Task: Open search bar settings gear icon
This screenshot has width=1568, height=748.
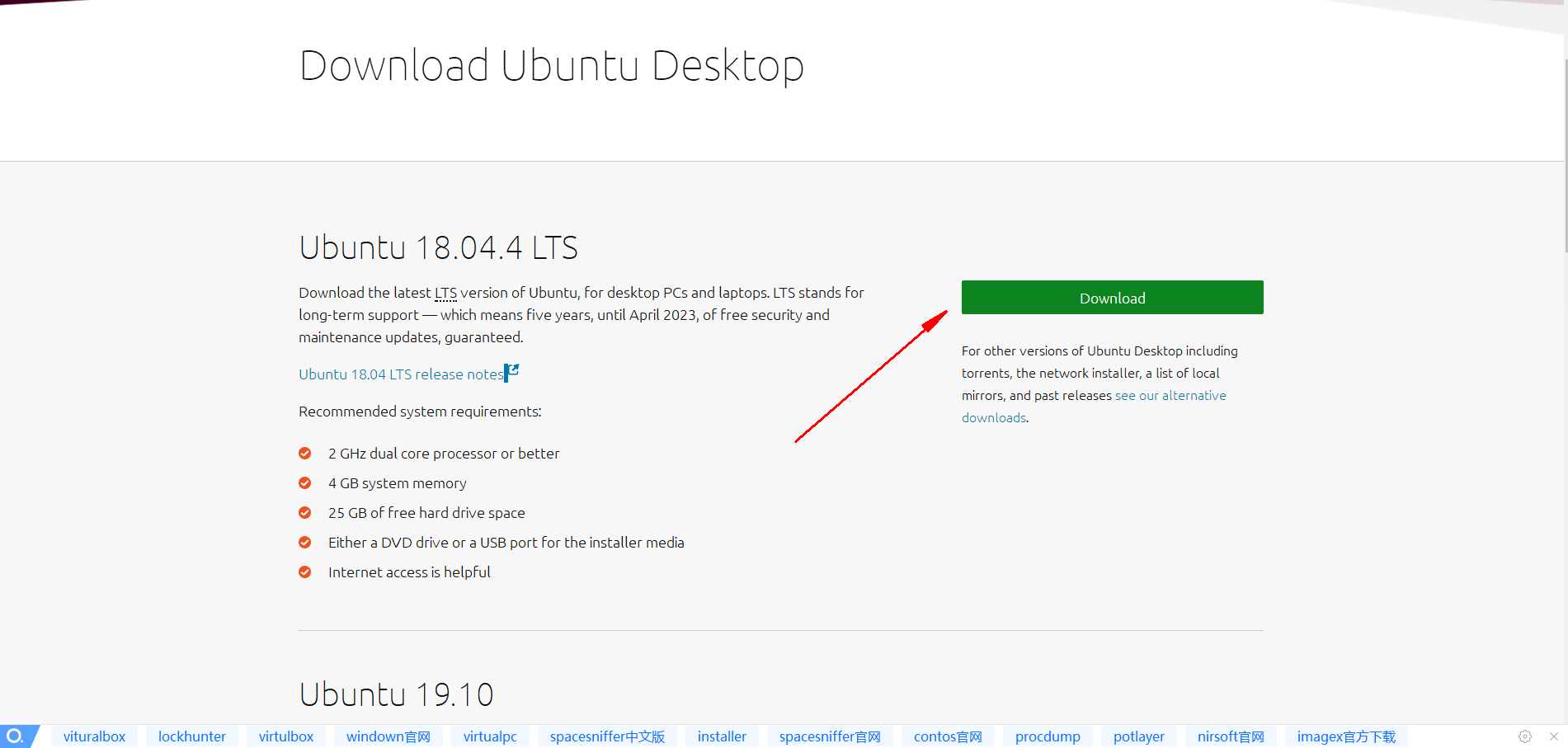Action: click(1525, 736)
